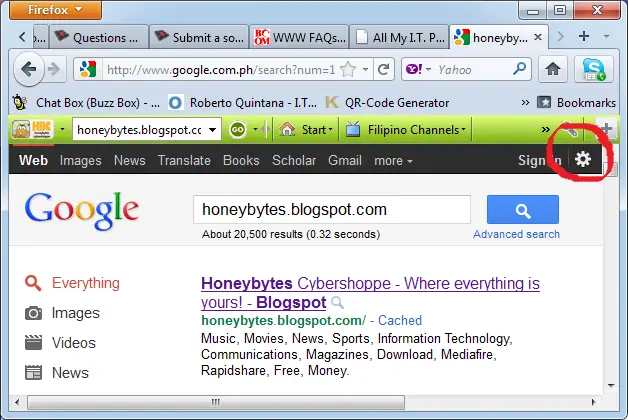Click the vertical scrollbar down arrow

tap(611, 386)
